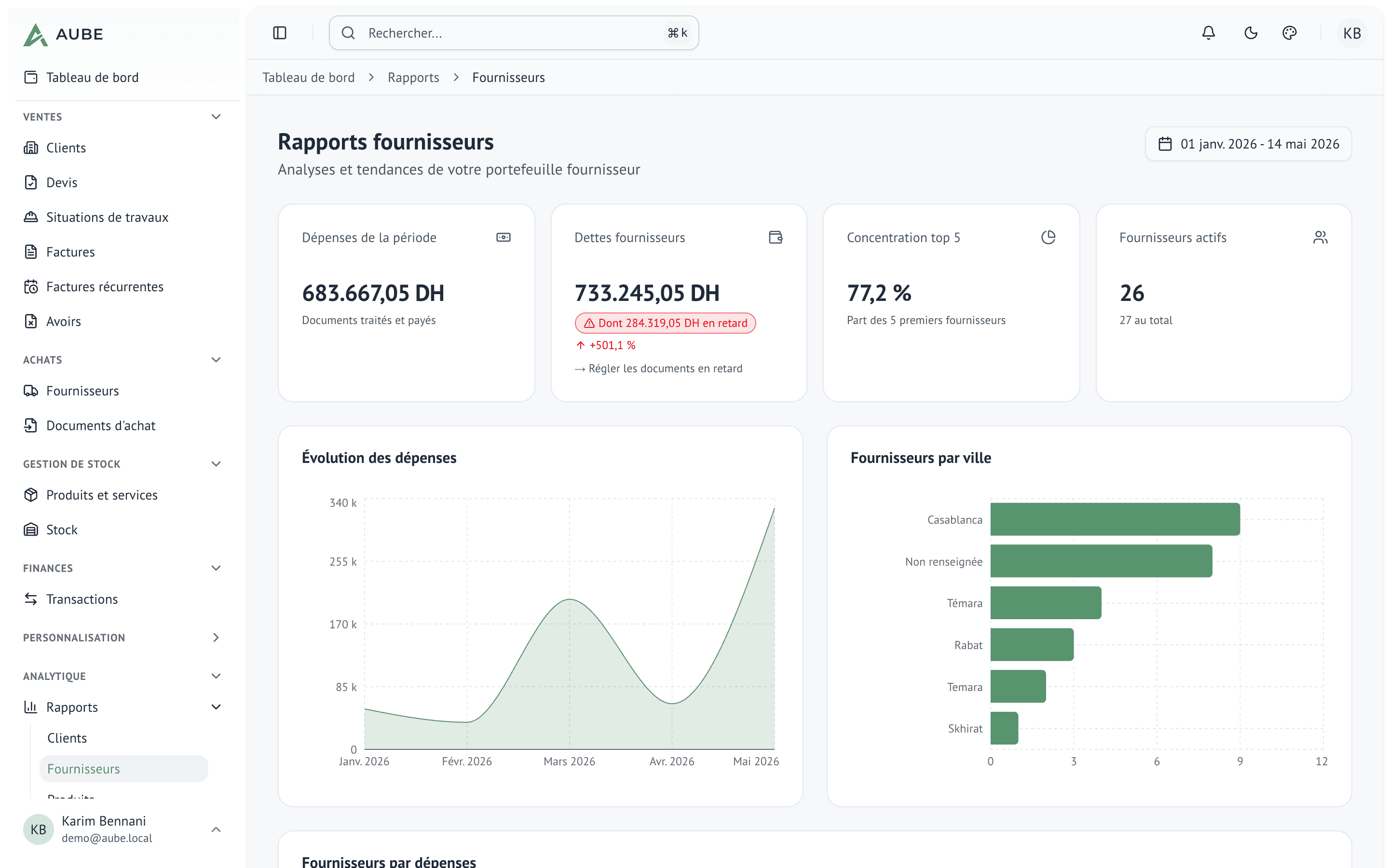Click the Stock warehouse icon
Screen dimensions: 1389x868
tap(31, 529)
